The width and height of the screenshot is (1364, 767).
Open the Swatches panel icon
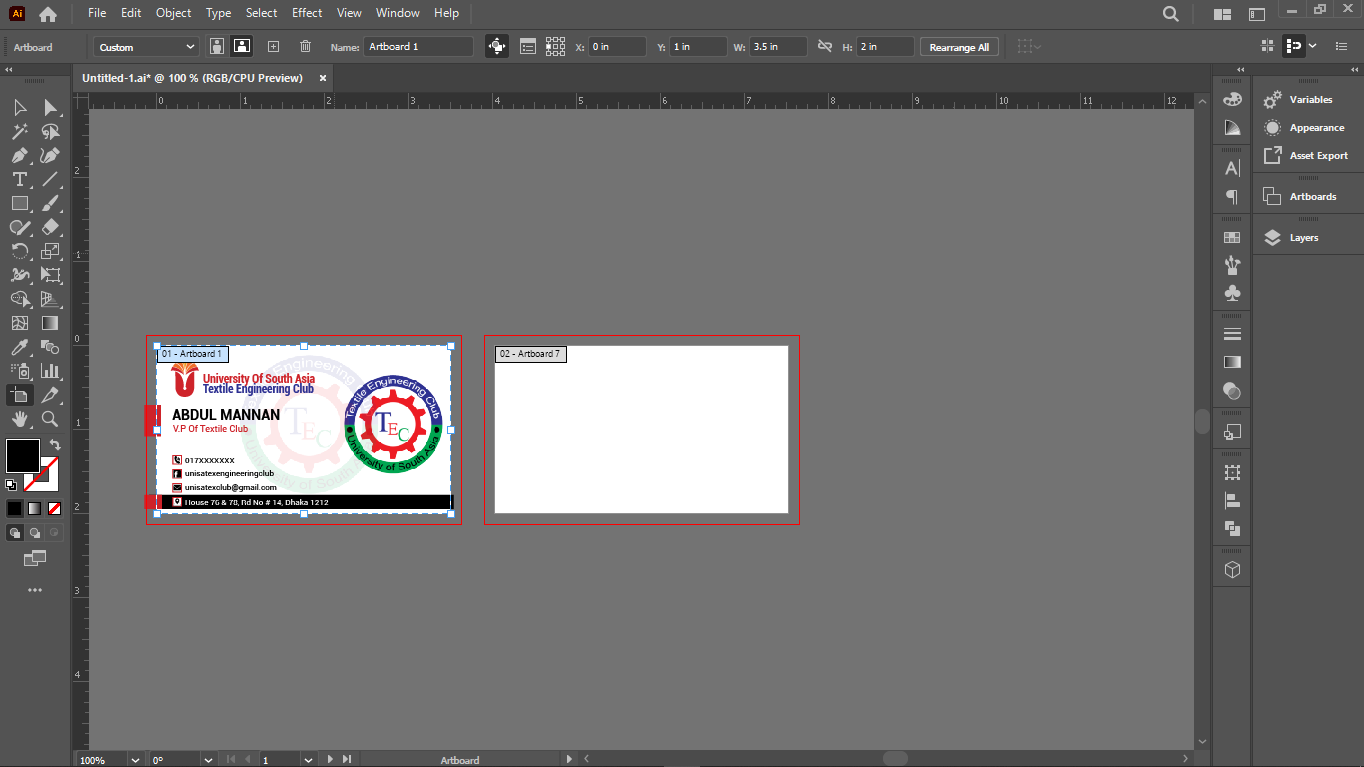click(x=1232, y=238)
